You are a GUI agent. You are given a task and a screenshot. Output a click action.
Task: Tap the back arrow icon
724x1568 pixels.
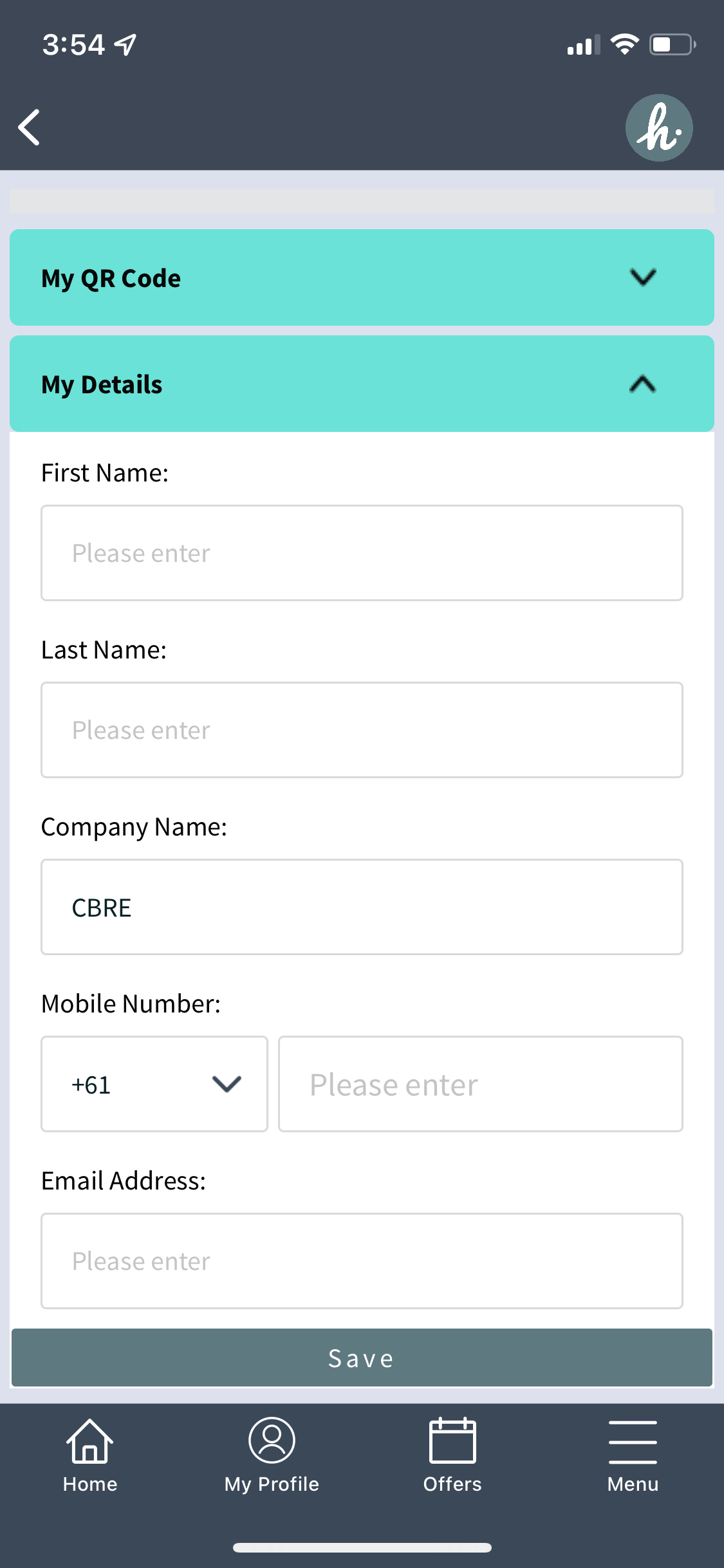tap(30, 127)
